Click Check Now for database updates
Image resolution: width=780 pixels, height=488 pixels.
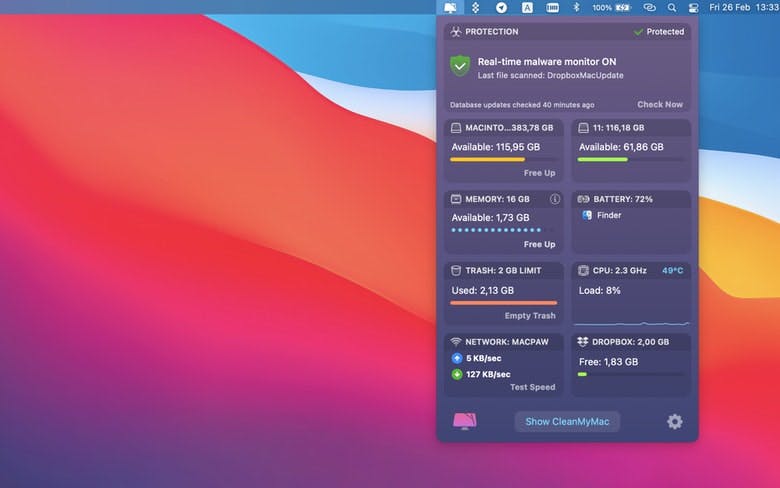[660, 104]
